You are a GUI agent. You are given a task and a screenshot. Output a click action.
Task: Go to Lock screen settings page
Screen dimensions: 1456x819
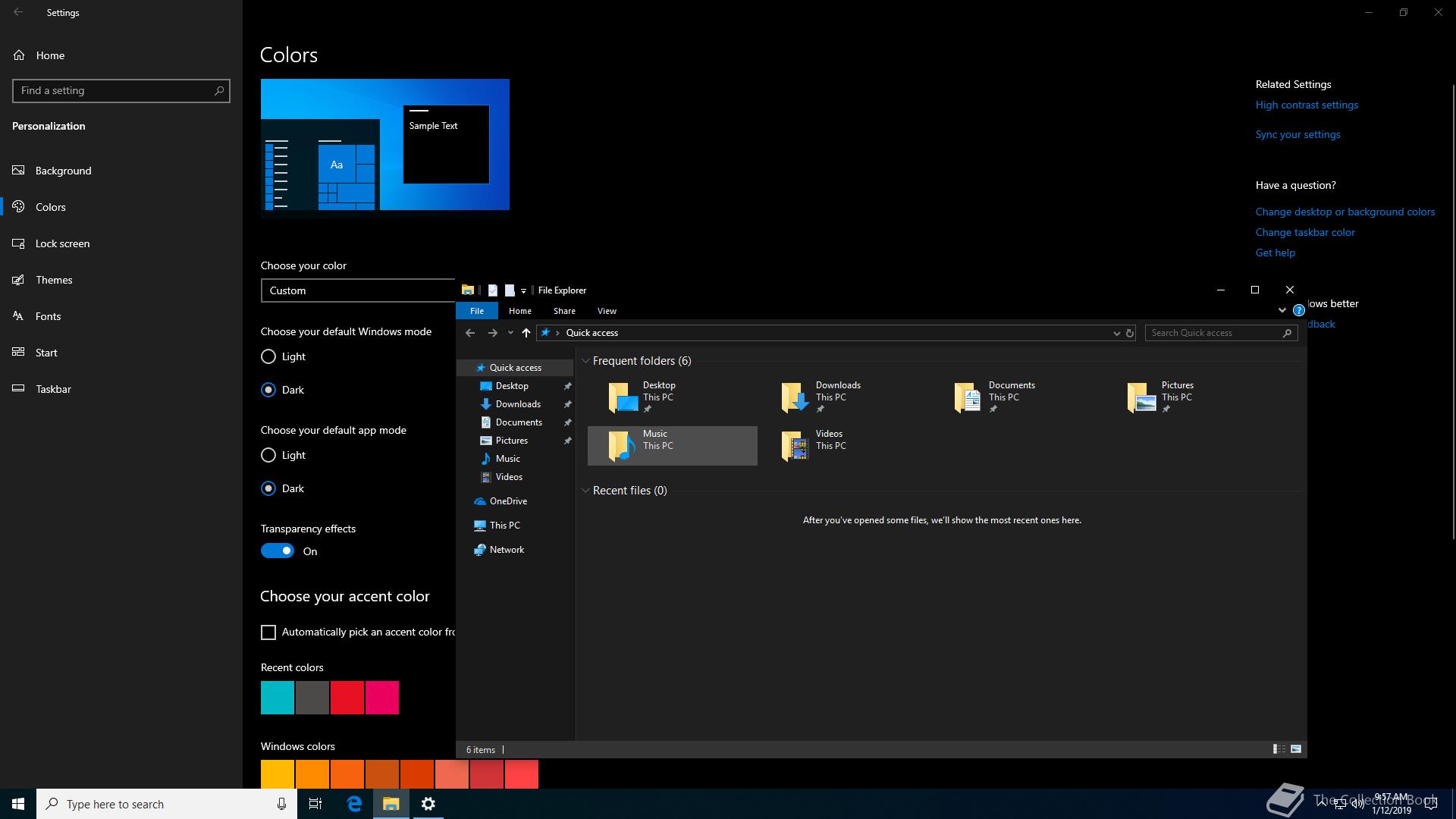121,243
